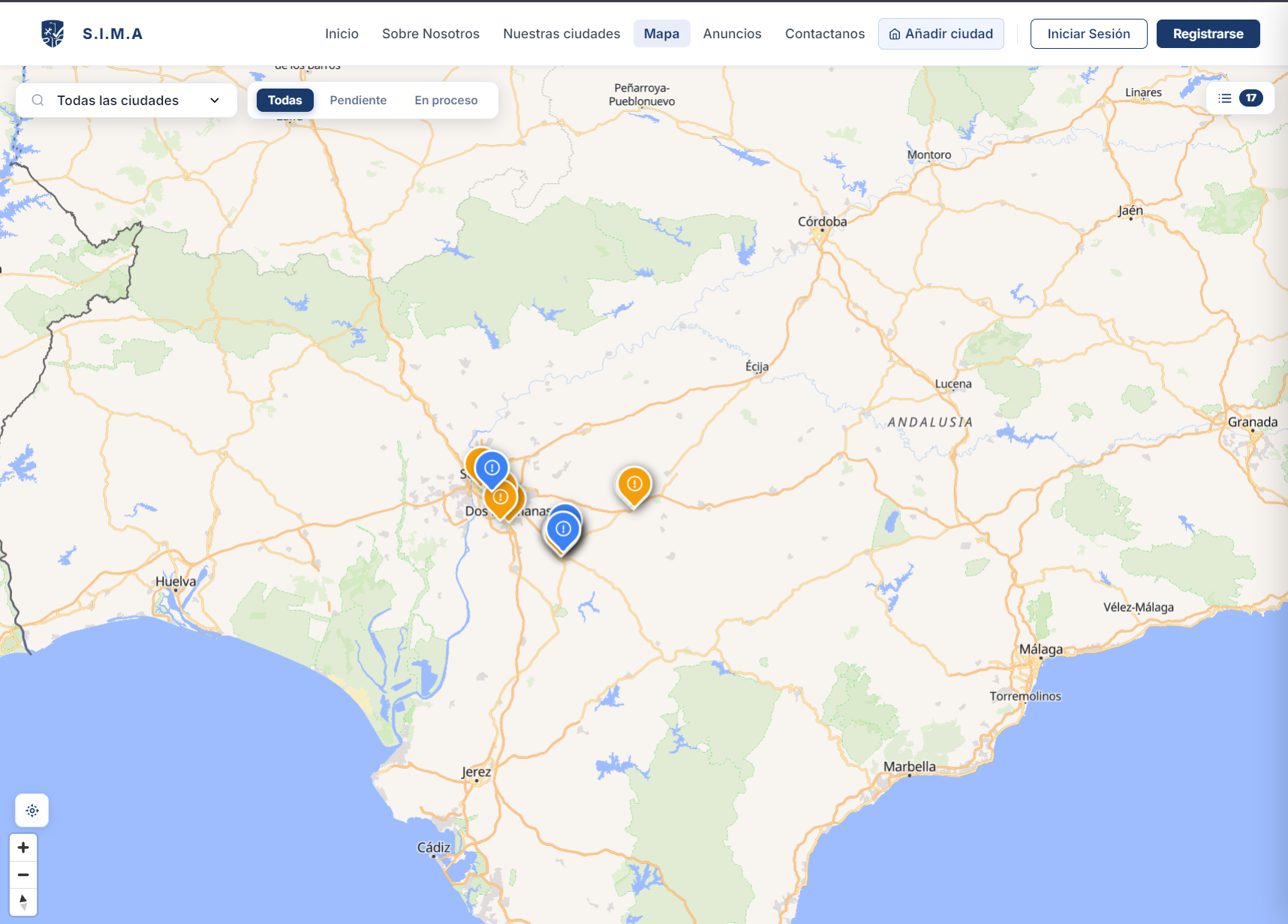This screenshot has height=924, width=1288.
Task: Select the blue incident marker over Sevilla
Action: click(x=492, y=468)
